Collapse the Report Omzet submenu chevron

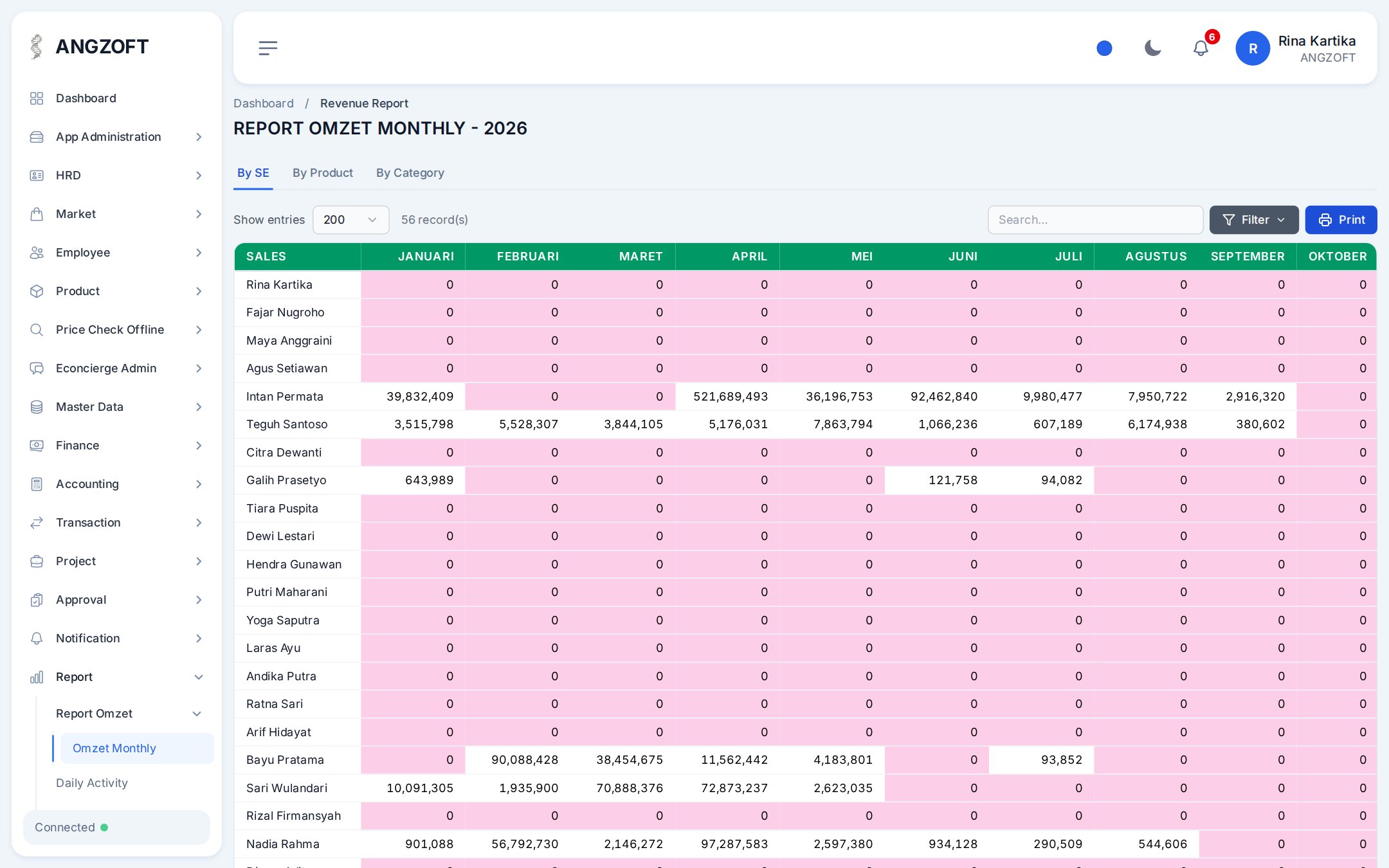(x=197, y=714)
